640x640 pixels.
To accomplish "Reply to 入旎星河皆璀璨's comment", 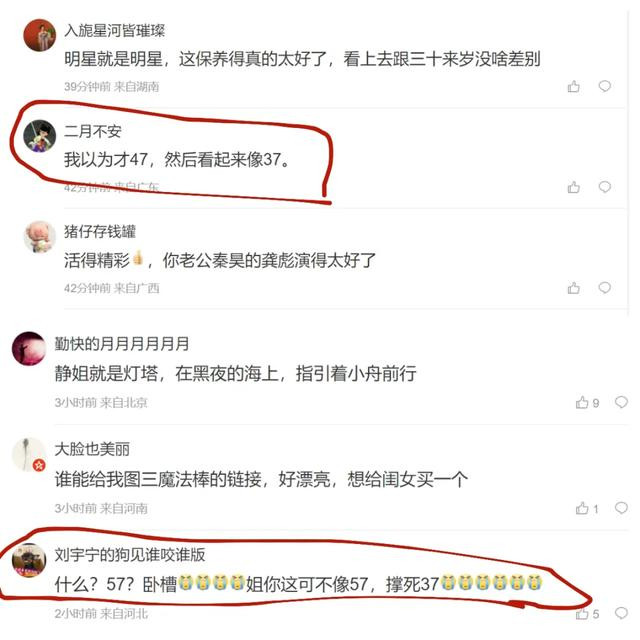I will (604, 86).
